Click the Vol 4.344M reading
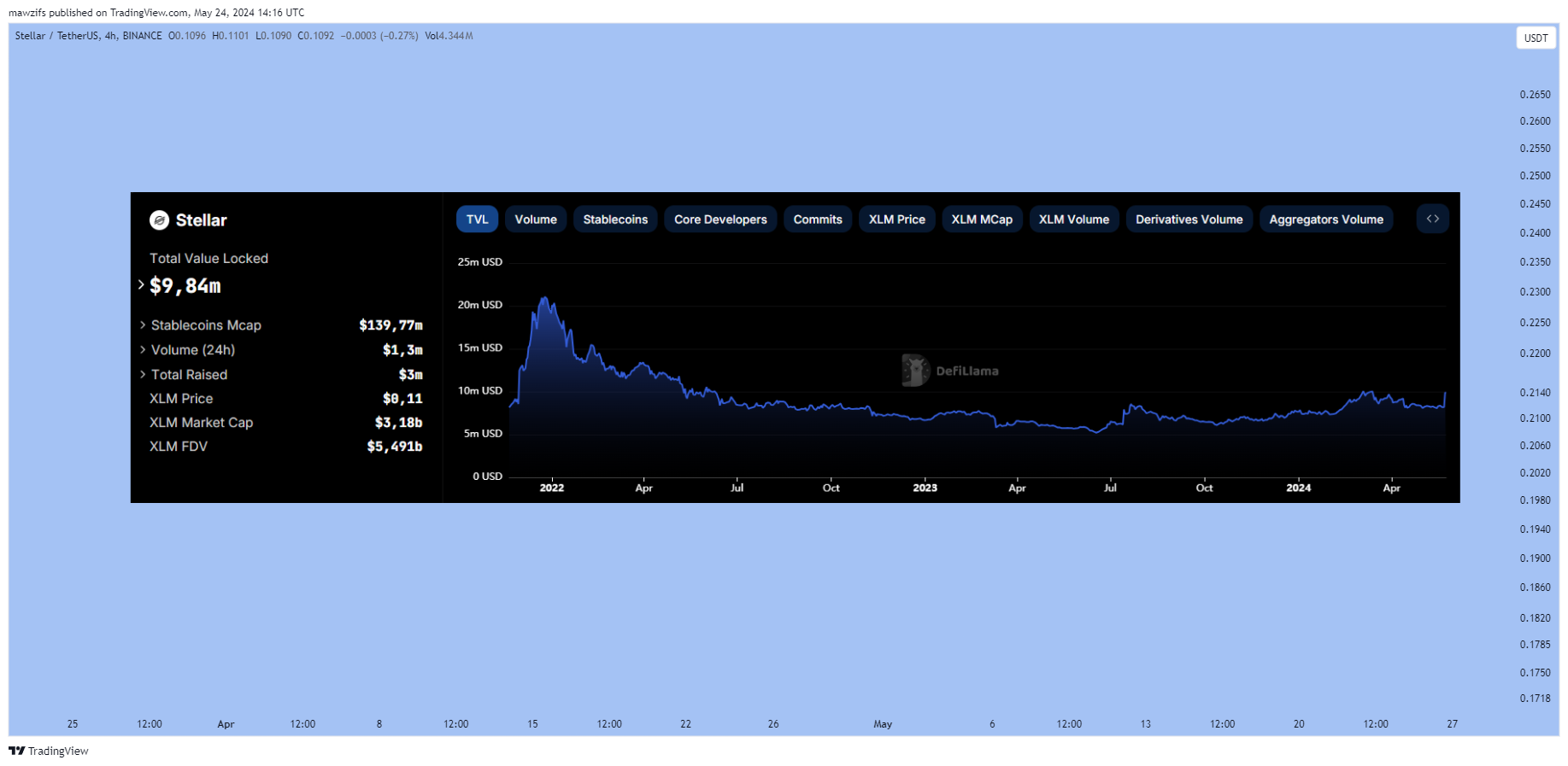The width and height of the screenshot is (1568, 766). point(449,36)
